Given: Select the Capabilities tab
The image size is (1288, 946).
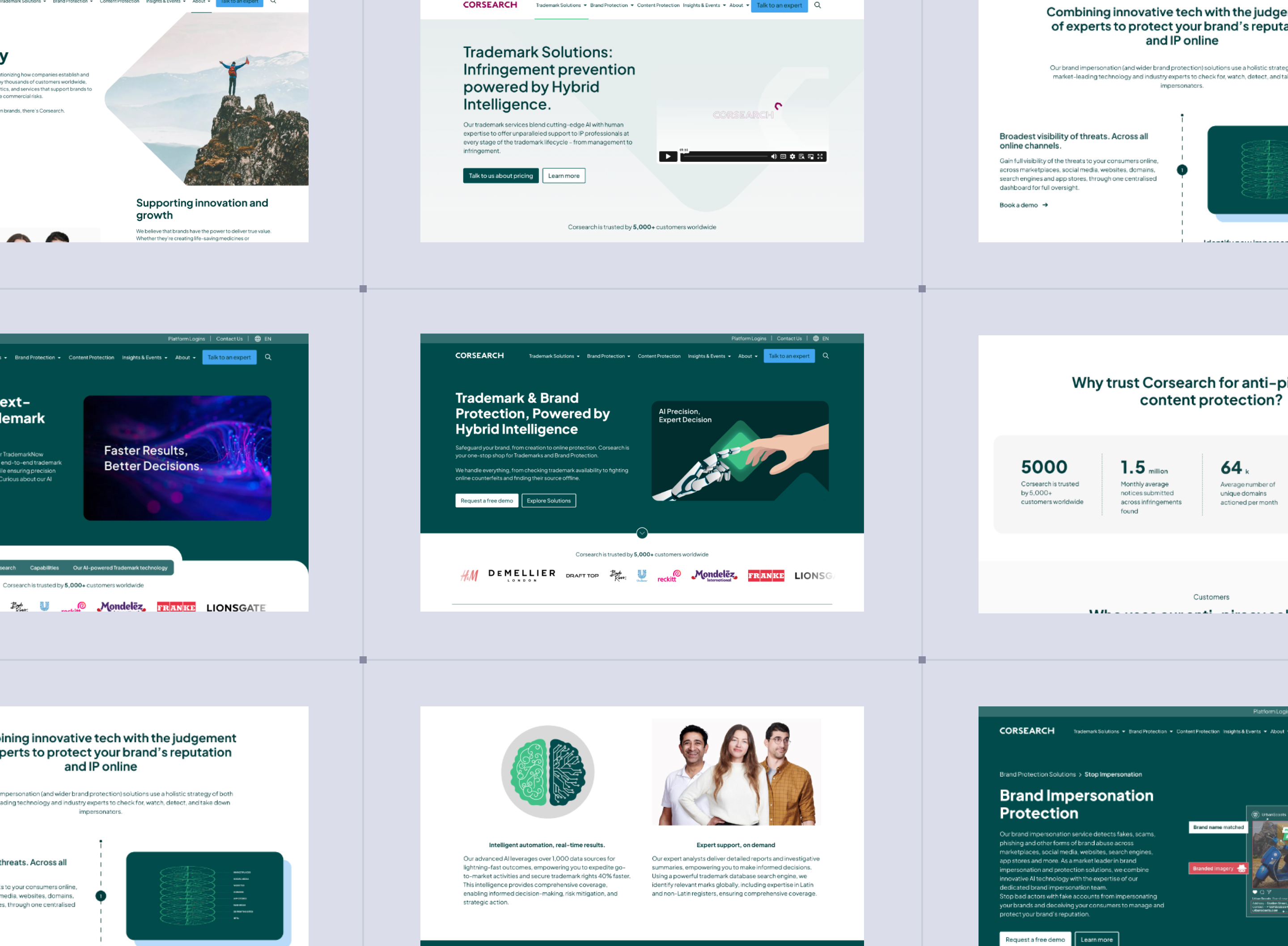Looking at the screenshot, I should pyautogui.click(x=44, y=568).
